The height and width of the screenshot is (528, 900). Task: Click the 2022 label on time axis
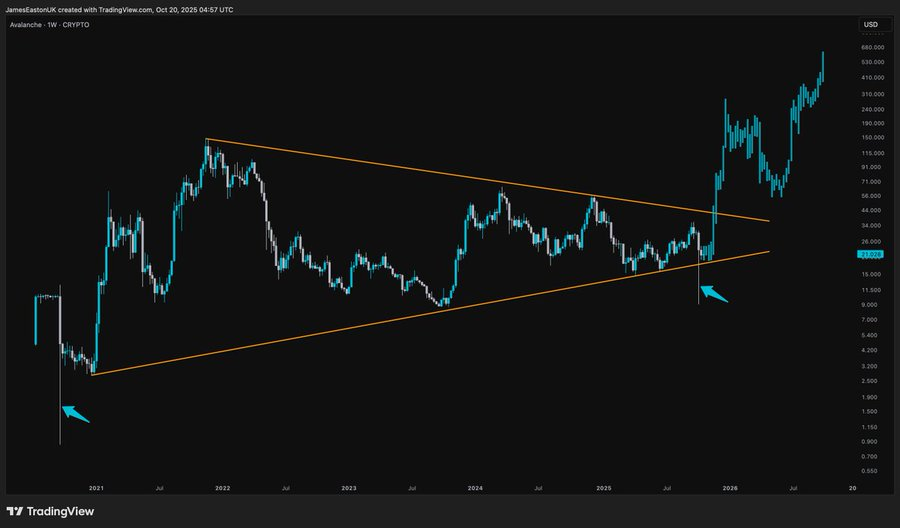tap(222, 488)
